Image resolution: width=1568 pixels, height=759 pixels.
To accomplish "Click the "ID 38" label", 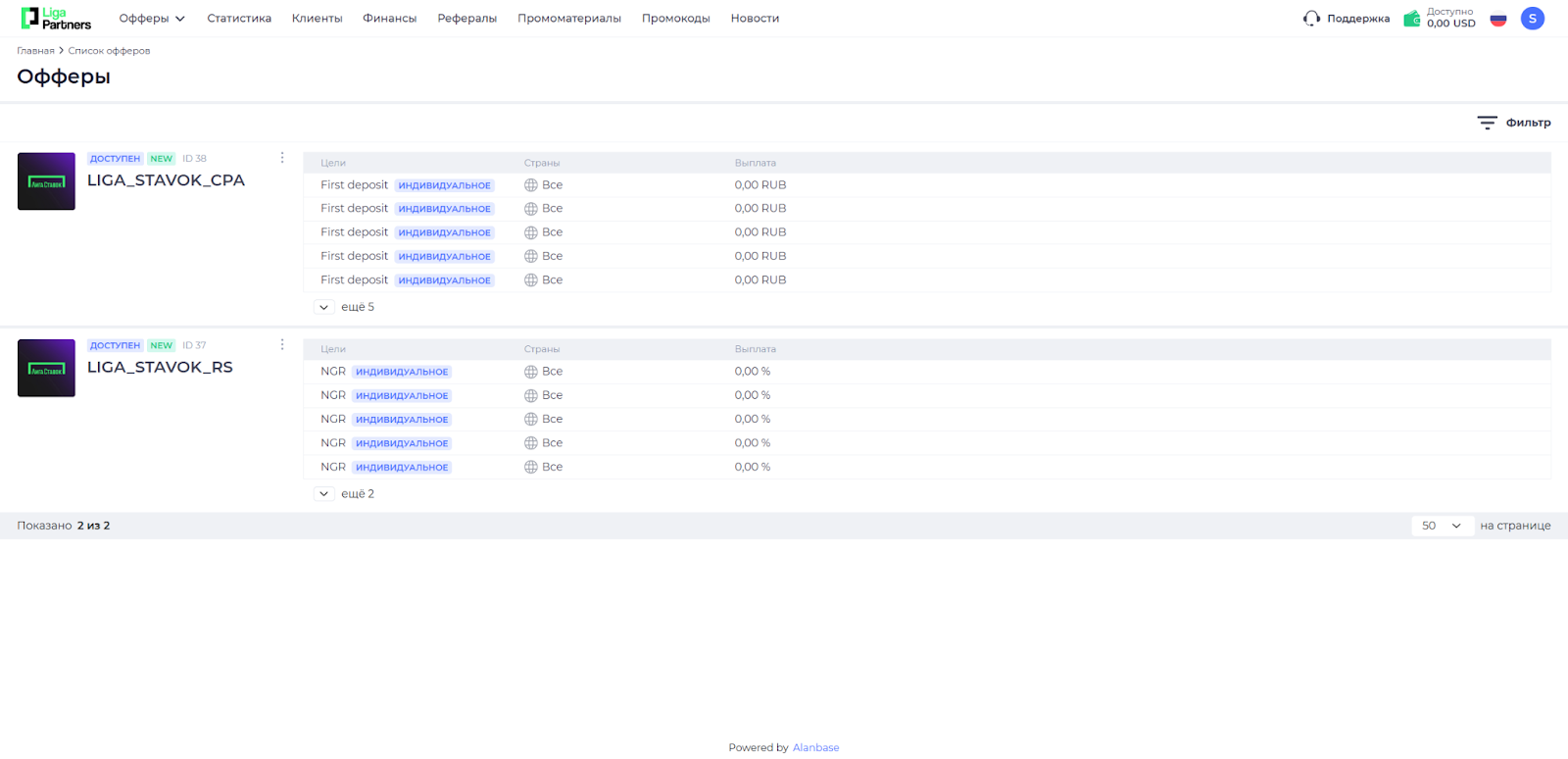I will coord(194,159).
